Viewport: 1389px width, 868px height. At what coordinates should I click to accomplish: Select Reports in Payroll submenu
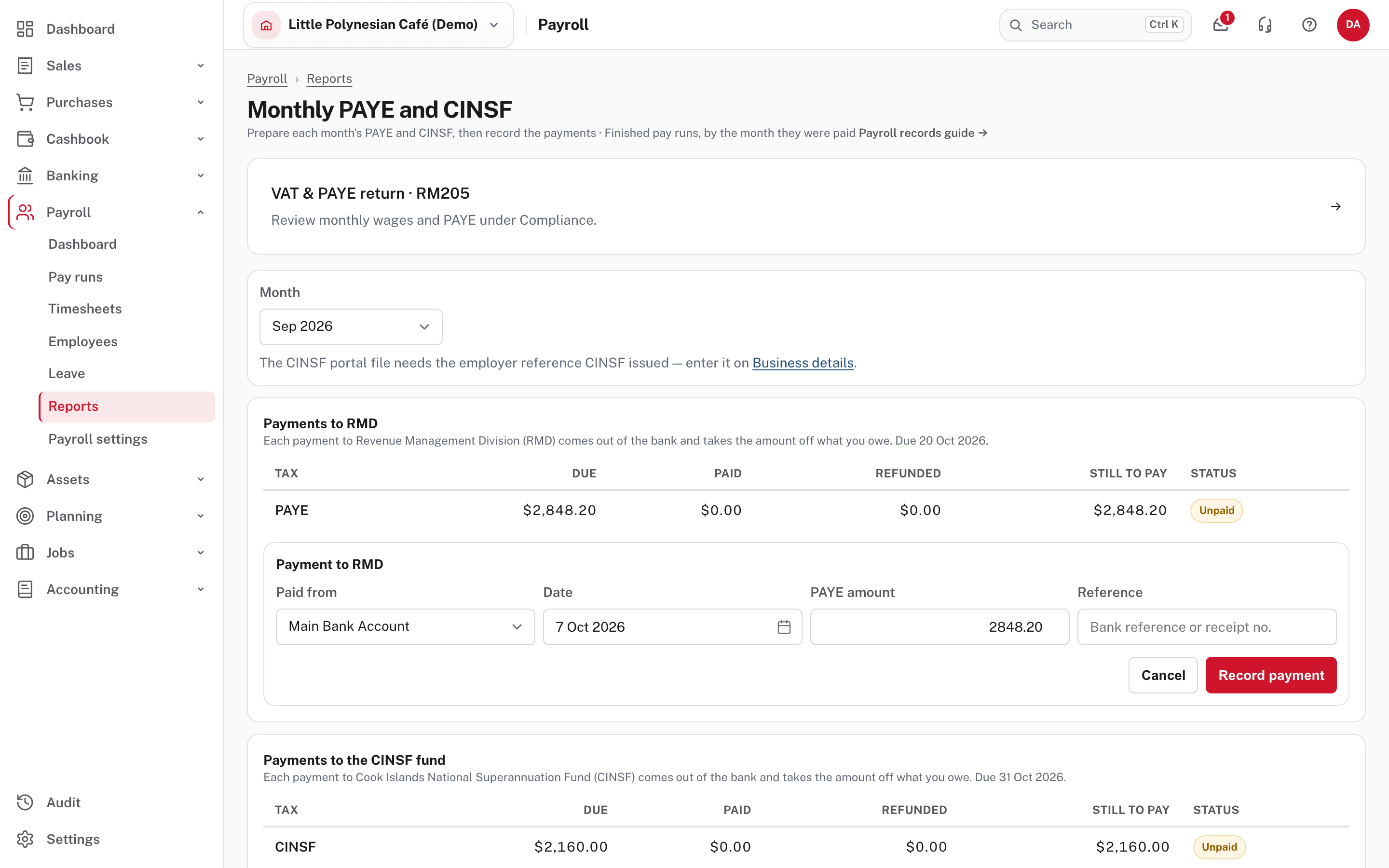tap(126, 407)
